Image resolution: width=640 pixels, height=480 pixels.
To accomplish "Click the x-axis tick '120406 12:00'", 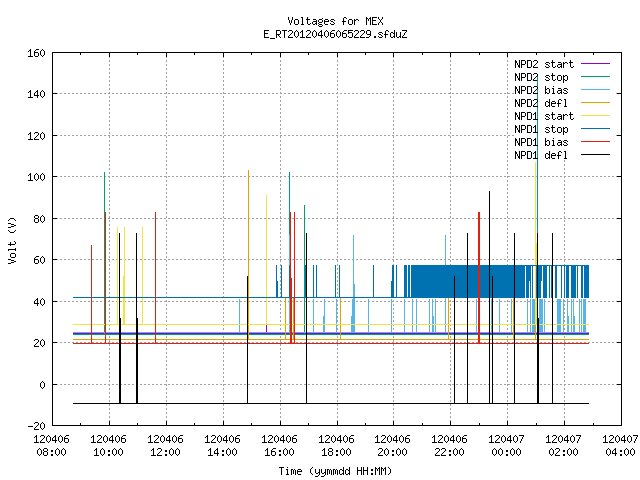I will click(165, 446).
